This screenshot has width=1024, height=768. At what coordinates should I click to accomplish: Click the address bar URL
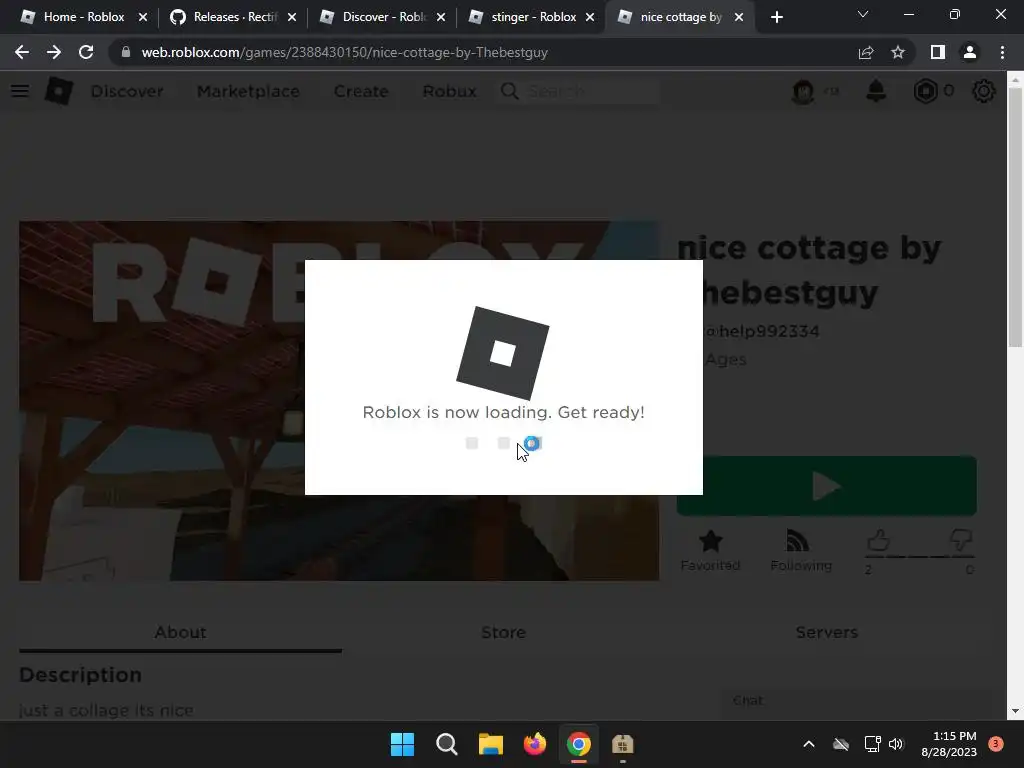(344, 52)
